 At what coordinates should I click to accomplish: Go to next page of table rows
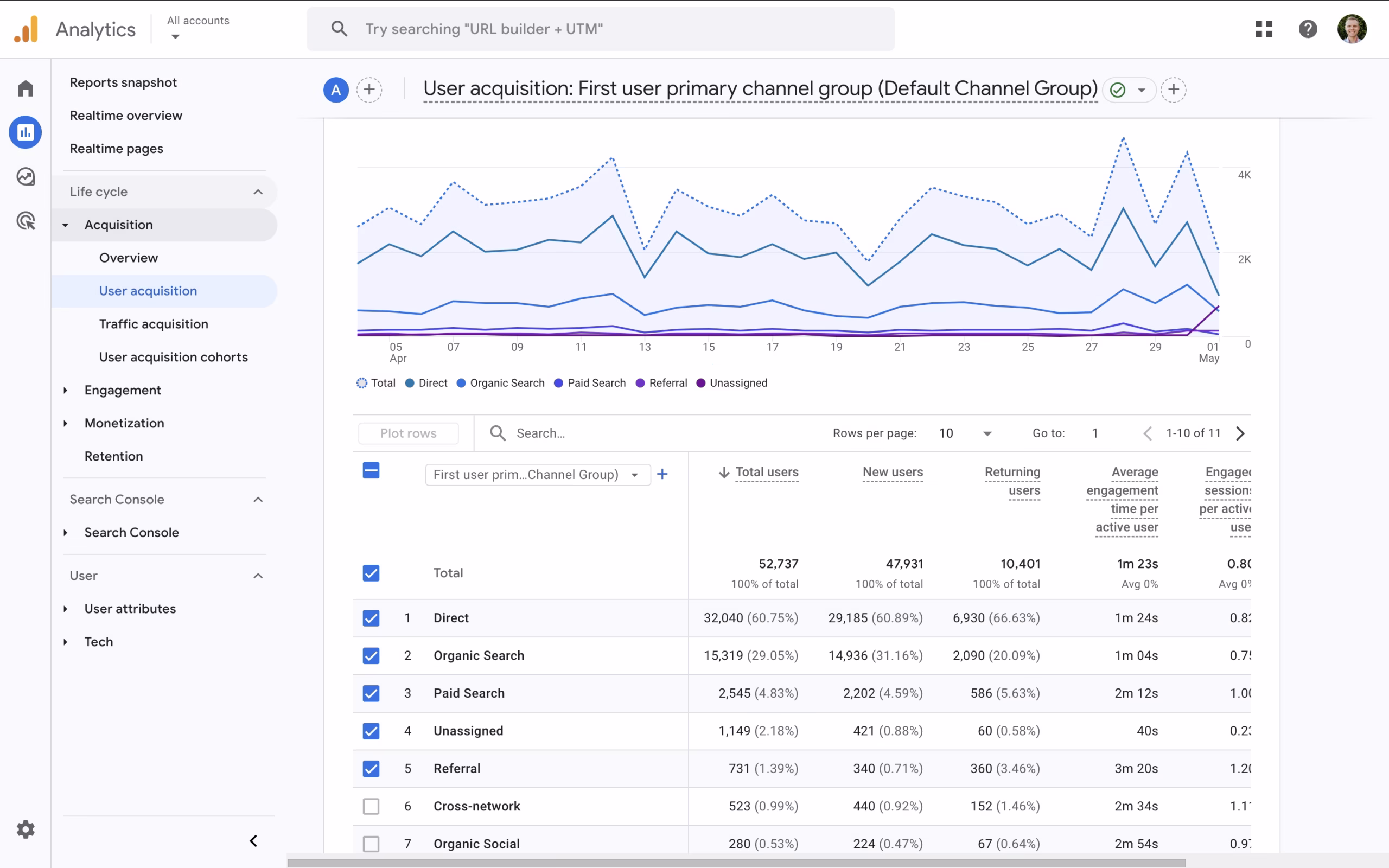coord(1240,433)
